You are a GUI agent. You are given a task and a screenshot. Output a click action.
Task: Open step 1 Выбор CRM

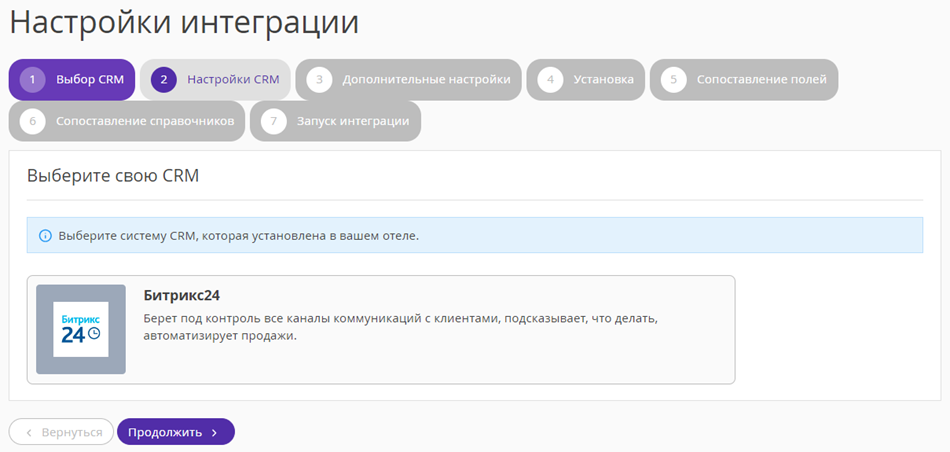click(71, 79)
